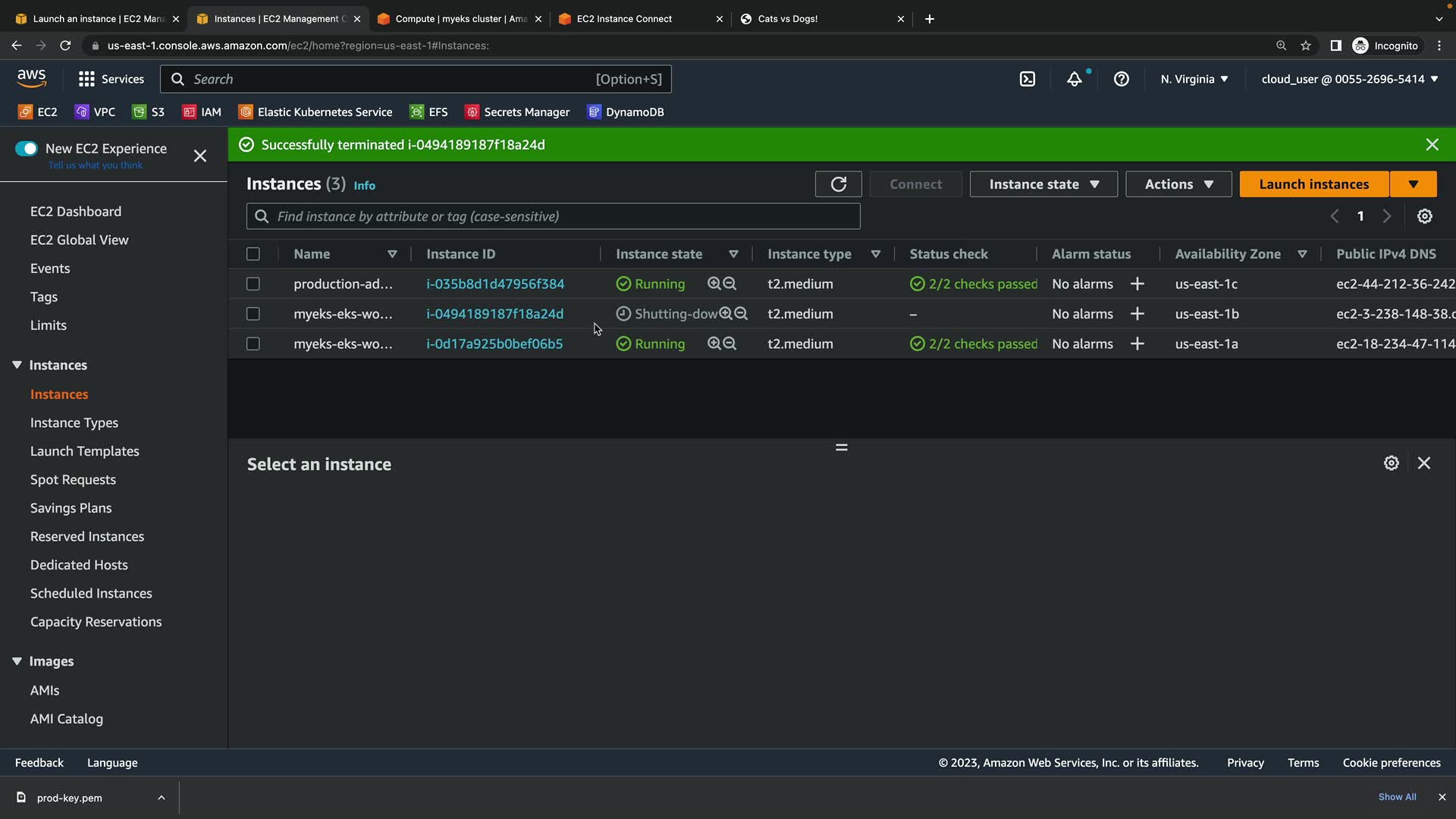
Task: Open AWS CloudShell icon in top bar
Action: coord(1028,79)
